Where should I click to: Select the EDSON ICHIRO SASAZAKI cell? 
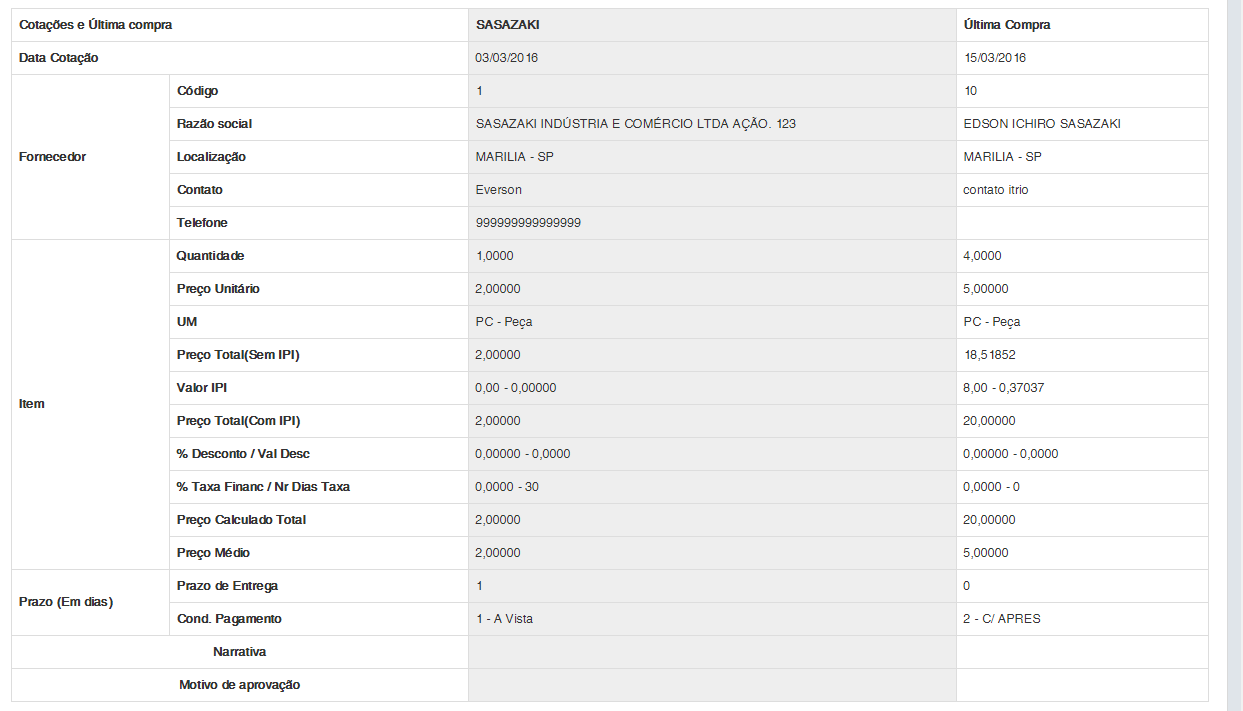pos(1042,124)
